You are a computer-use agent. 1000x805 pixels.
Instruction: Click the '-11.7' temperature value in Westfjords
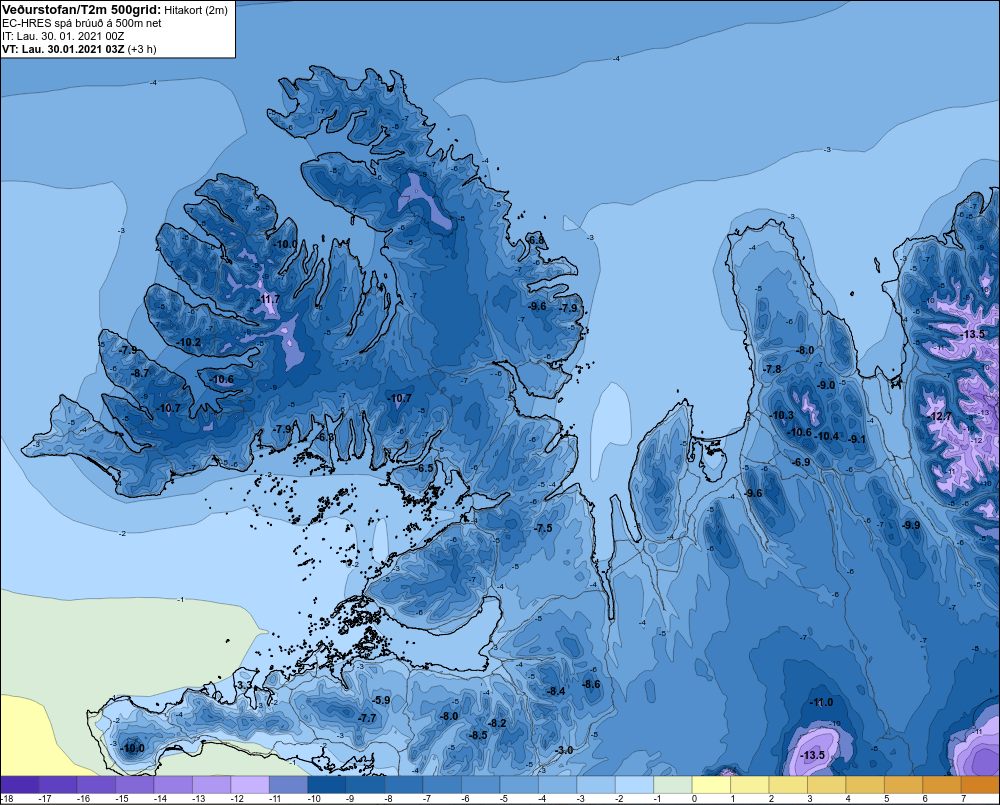(x=268, y=299)
